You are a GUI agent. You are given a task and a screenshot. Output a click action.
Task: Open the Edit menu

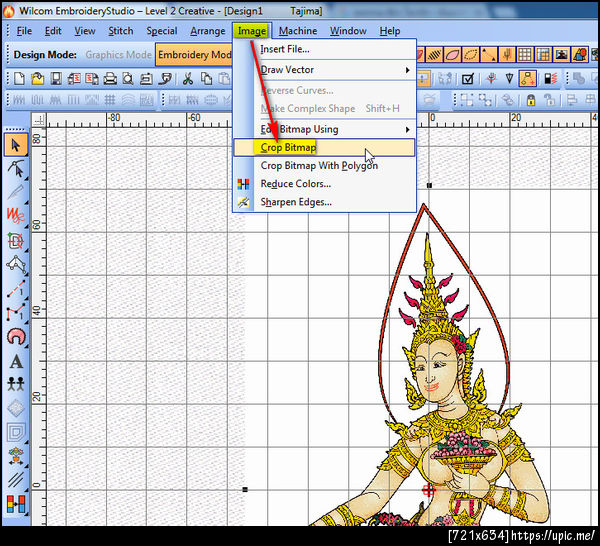[53, 31]
